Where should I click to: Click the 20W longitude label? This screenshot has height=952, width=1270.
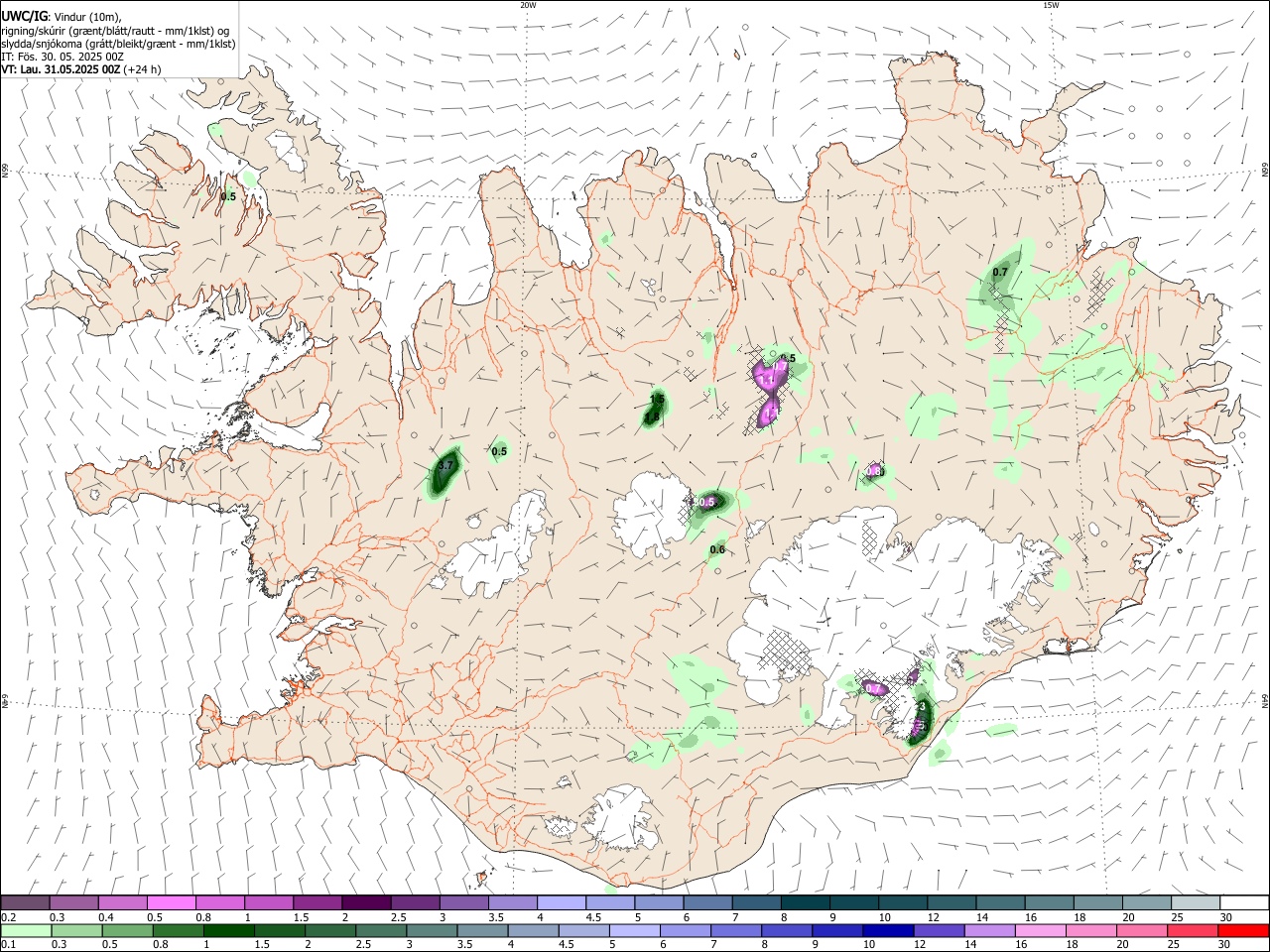point(528,5)
